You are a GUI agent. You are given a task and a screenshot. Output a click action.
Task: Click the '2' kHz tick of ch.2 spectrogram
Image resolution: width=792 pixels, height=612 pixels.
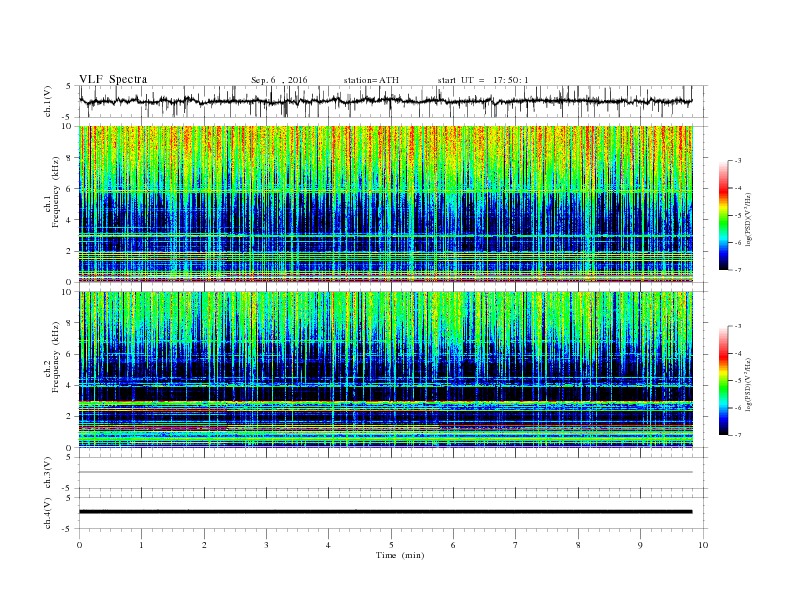pyautogui.click(x=70, y=417)
